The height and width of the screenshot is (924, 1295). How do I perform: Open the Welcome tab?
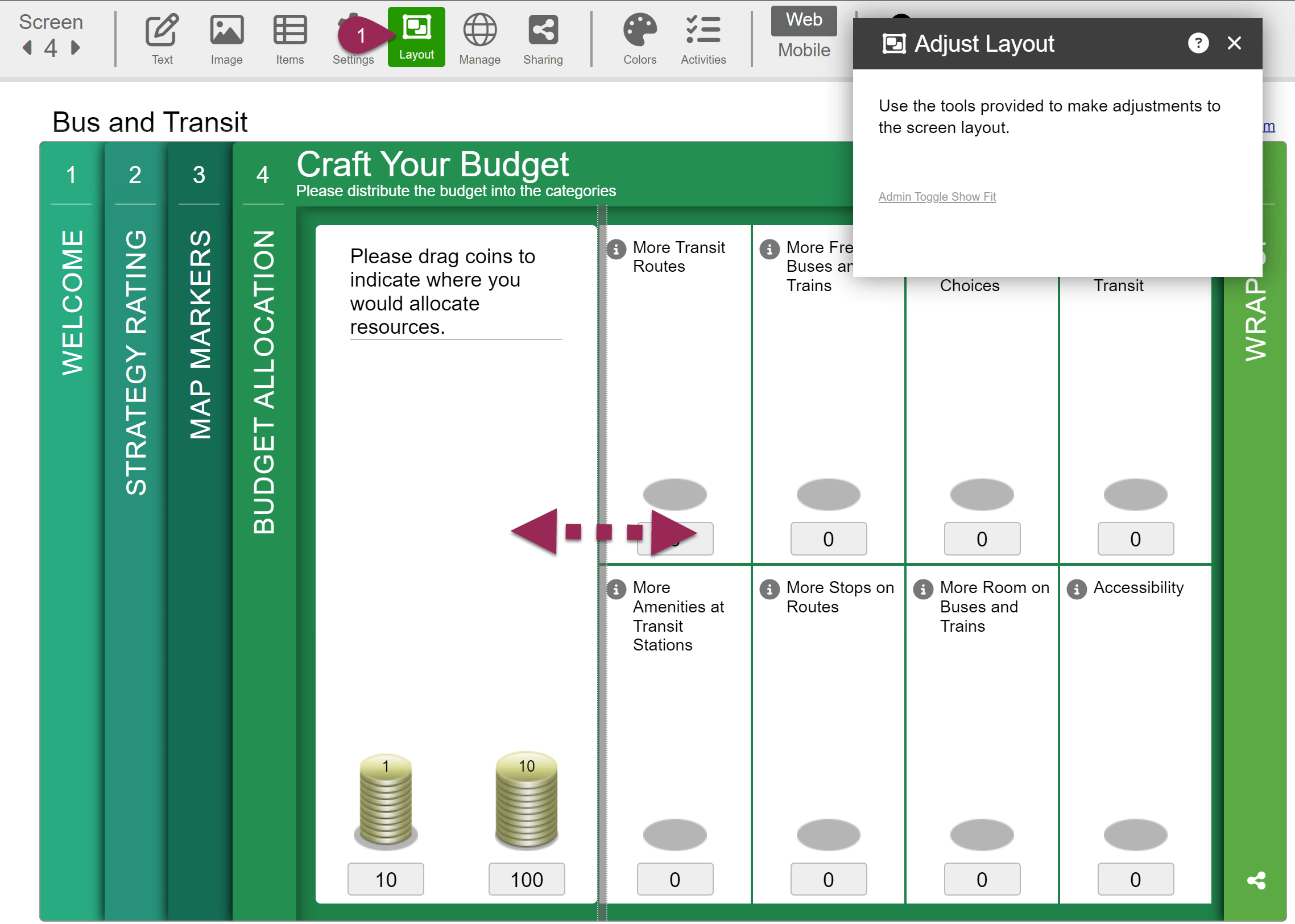[x=72, y=301]
